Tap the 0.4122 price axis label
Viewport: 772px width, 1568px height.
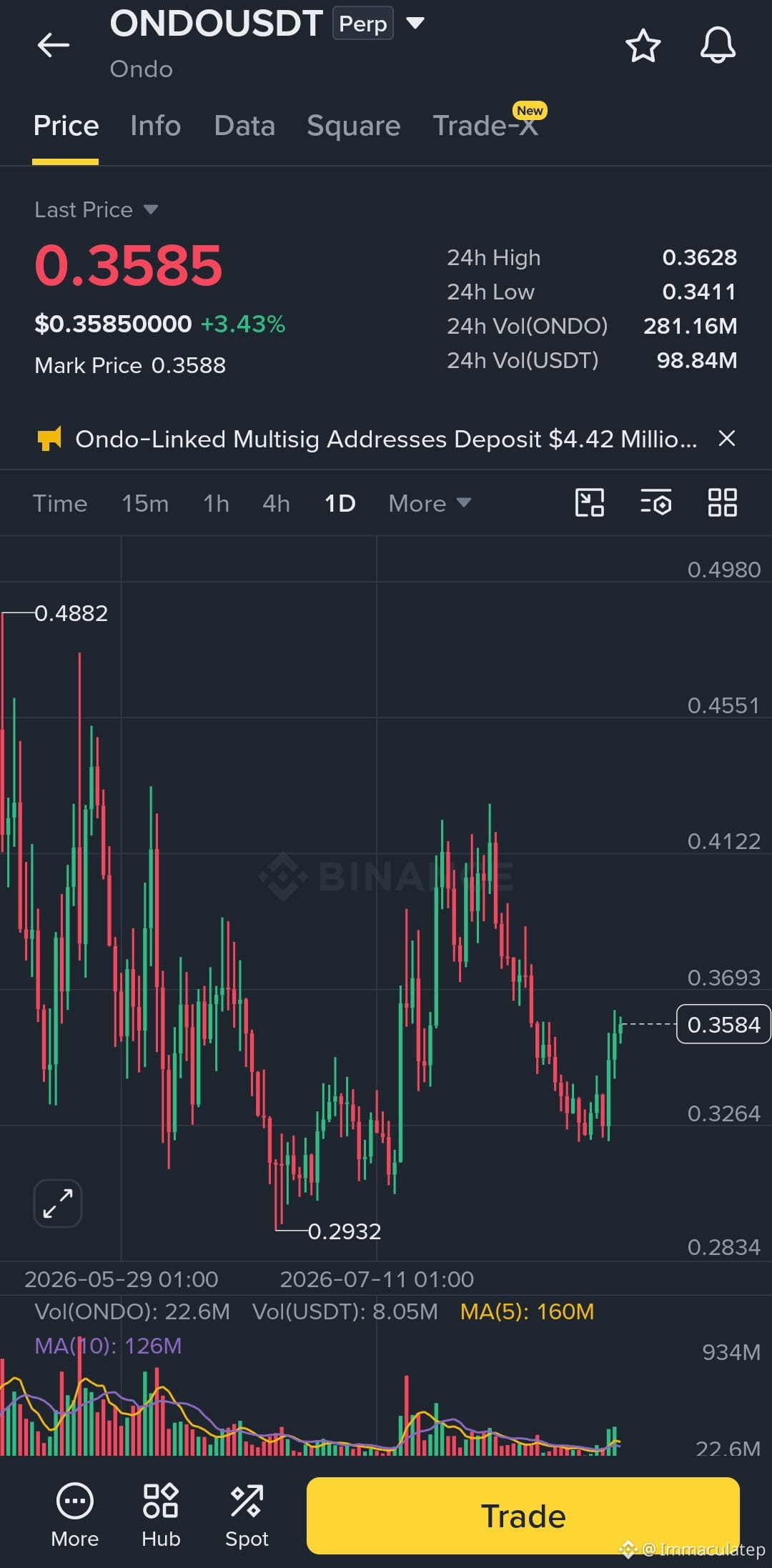(x=723, y=841)
